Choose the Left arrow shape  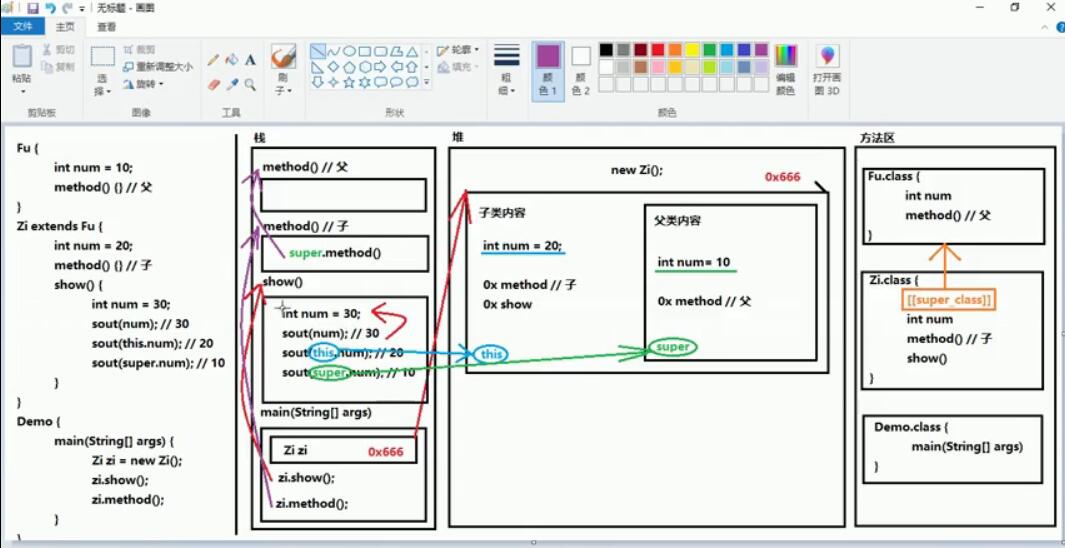point(397,67)
